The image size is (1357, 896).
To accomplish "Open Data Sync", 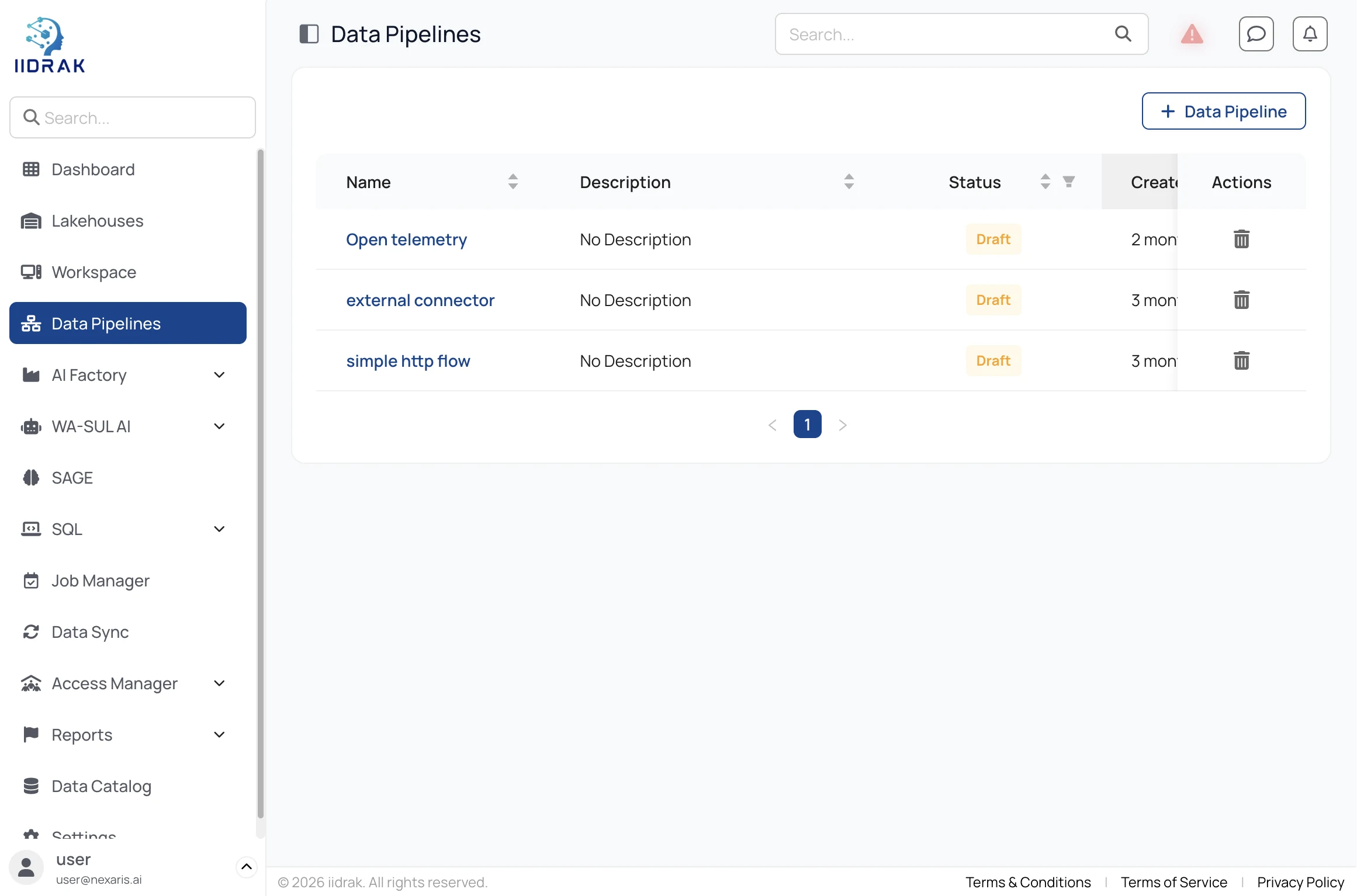I will 127,632.
